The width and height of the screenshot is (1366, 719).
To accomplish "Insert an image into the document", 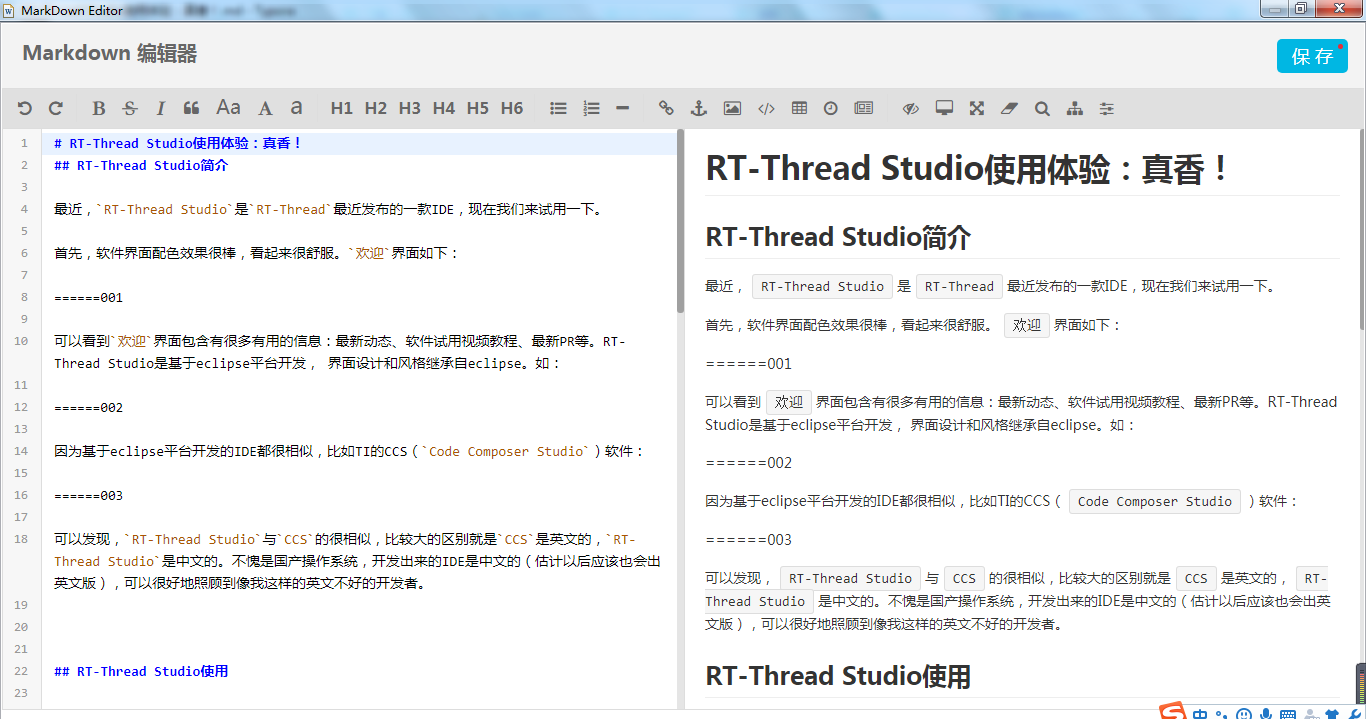I will click(x=731, y=107).
